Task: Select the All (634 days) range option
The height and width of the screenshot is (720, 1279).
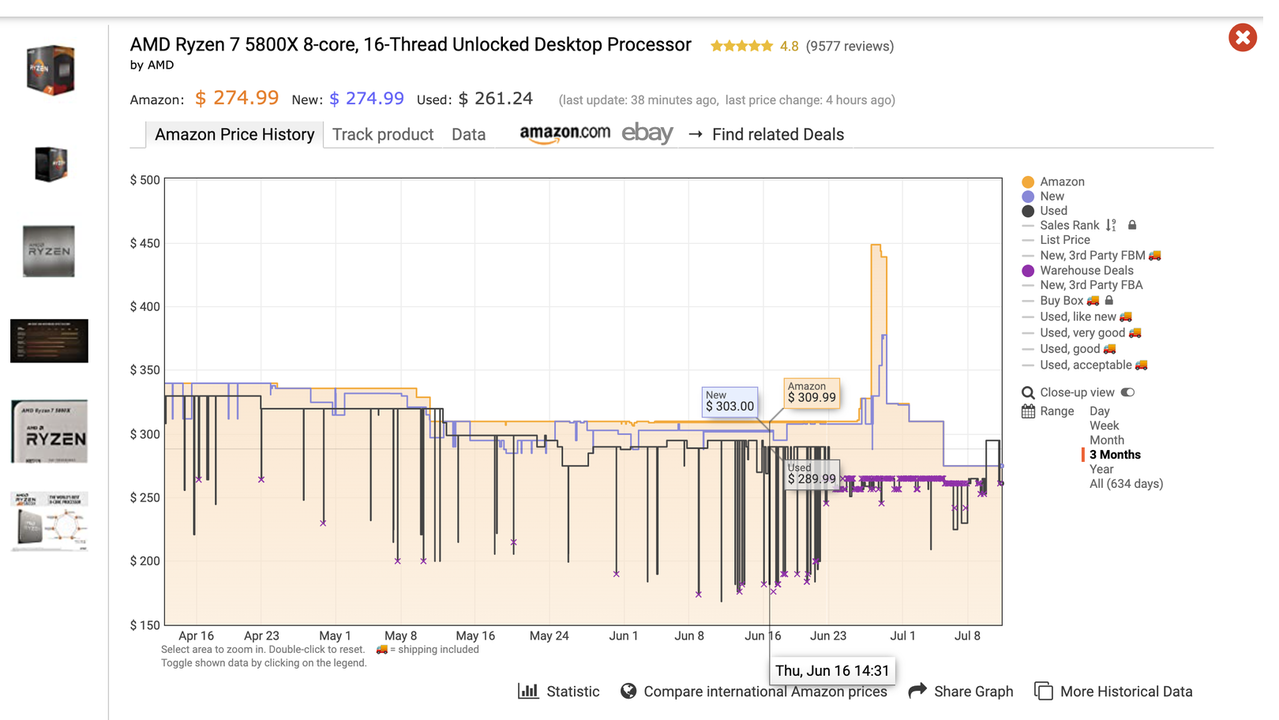Action: tap(1126, 484)
